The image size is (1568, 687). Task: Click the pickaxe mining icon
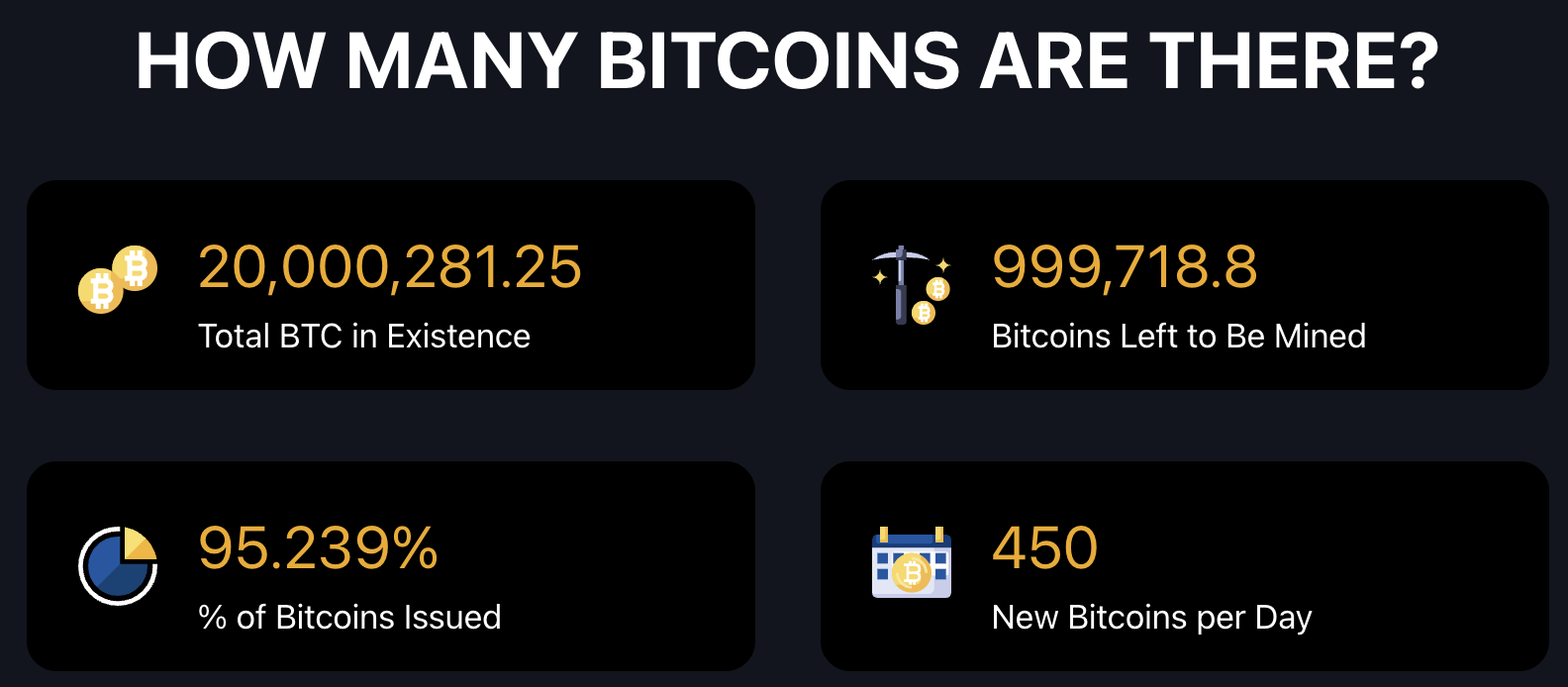click(911, 285)
